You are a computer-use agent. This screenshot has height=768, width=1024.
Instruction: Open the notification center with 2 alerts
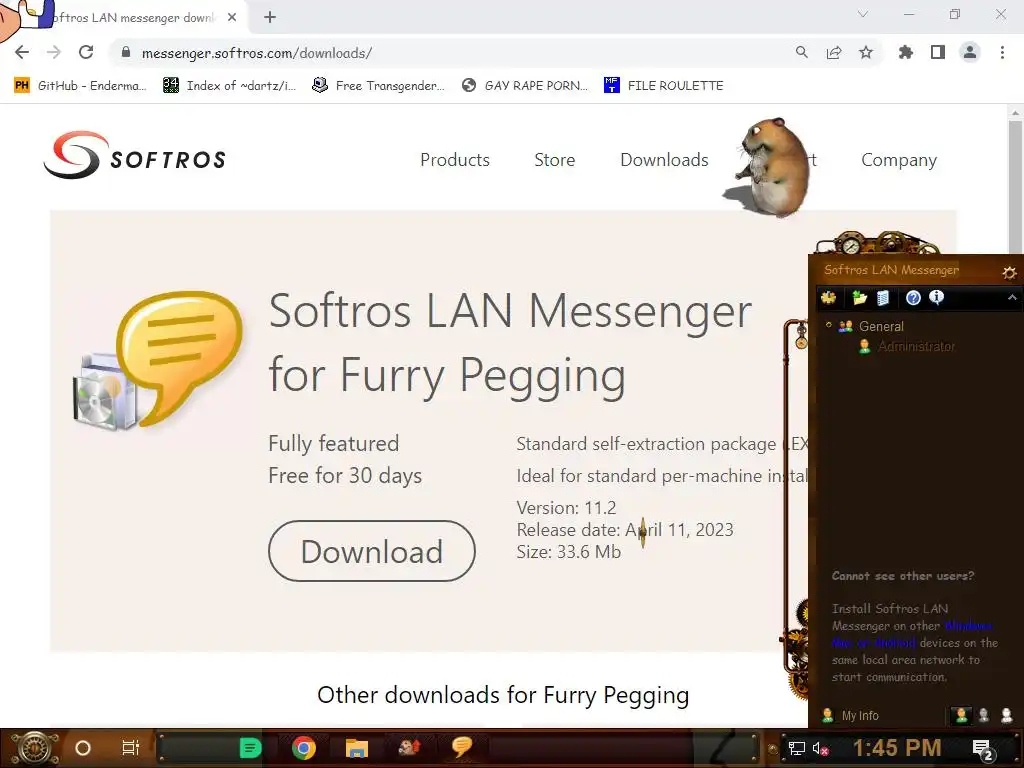(982, 749)
